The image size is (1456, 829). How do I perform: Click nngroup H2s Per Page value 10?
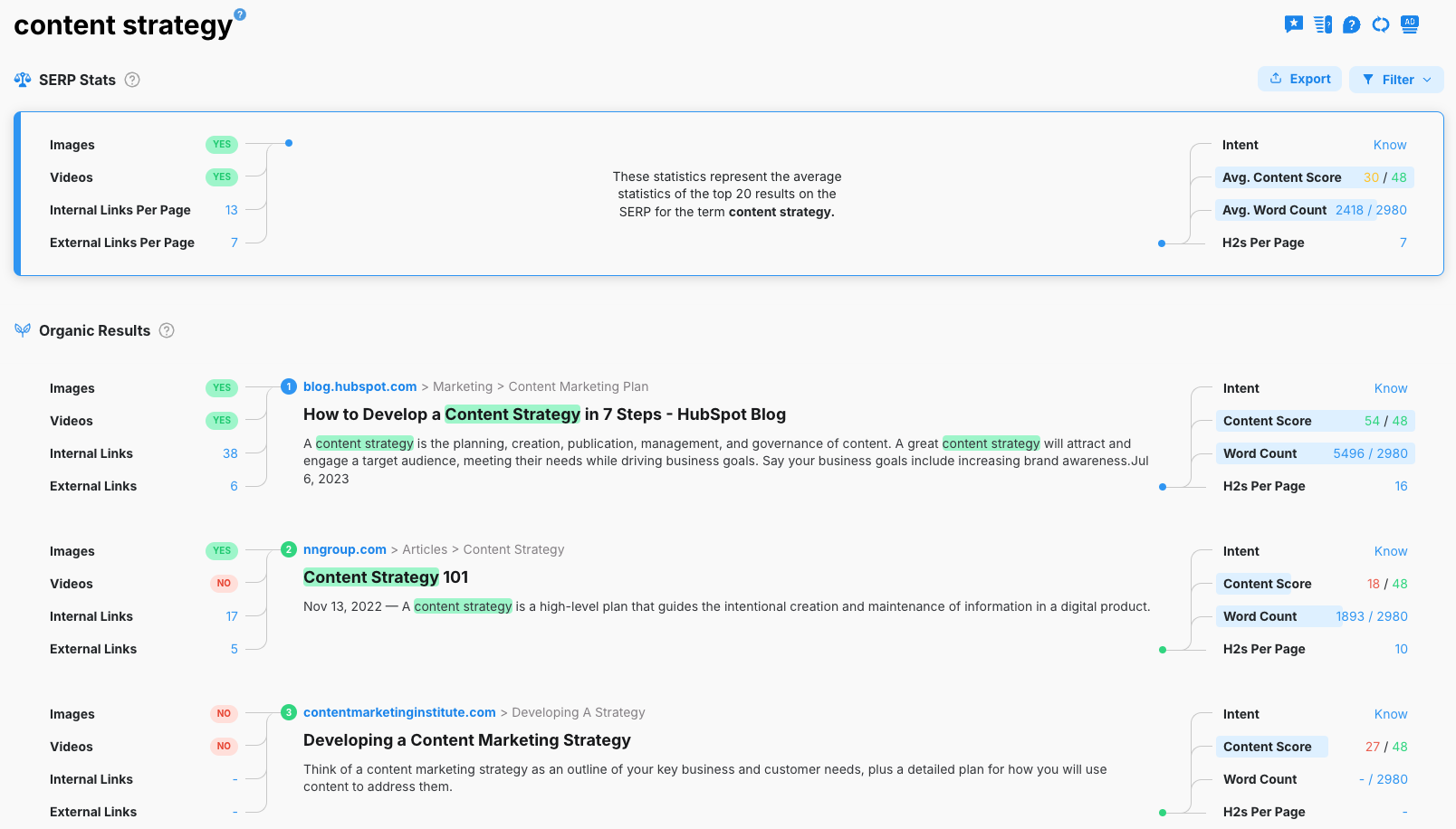tap(1401, 649)
